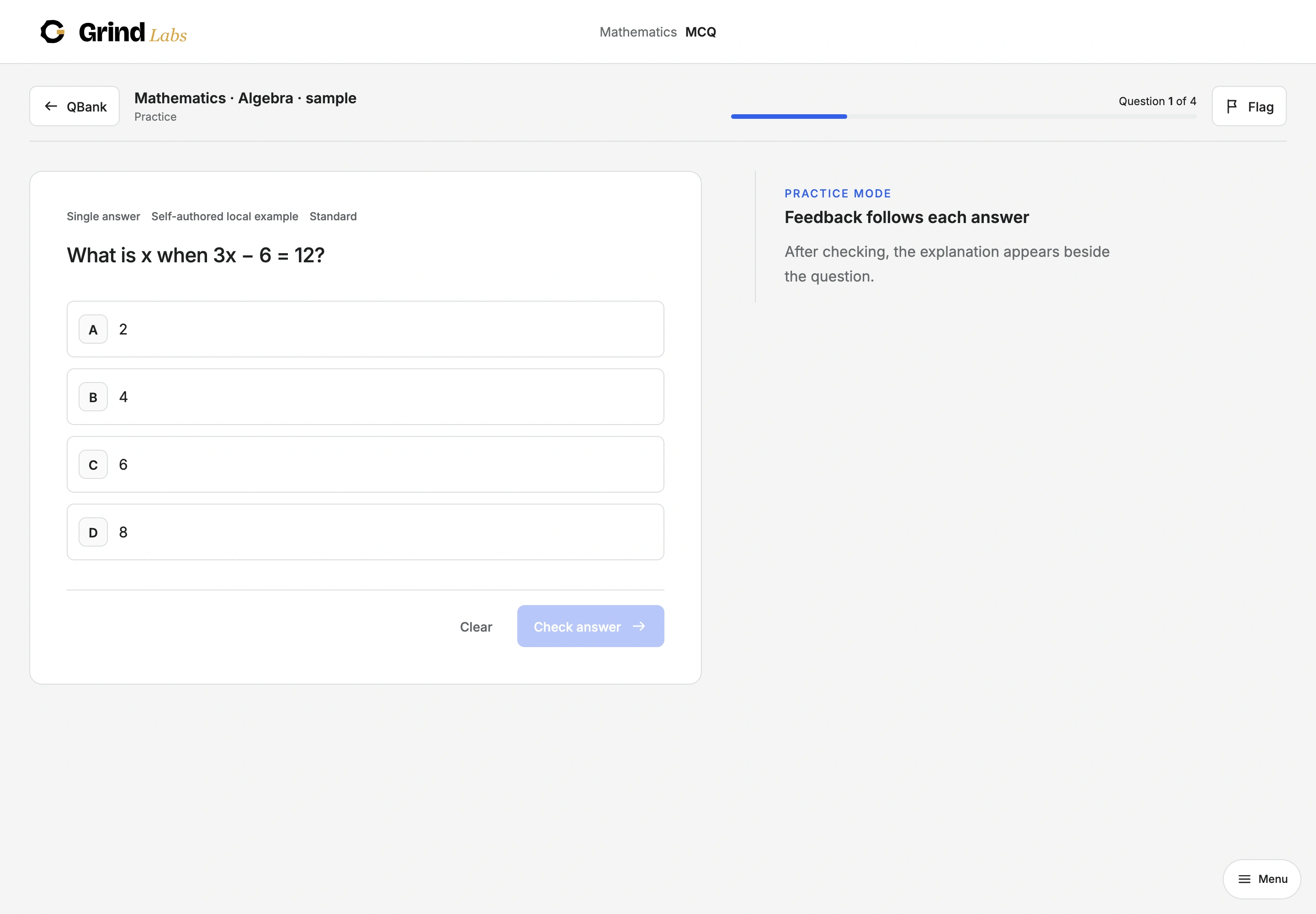Image resolution: width=1316 pixels, height=914 pixels.
Task: Click the Grind Labs logo icon
Action: (x=53, y=32)
